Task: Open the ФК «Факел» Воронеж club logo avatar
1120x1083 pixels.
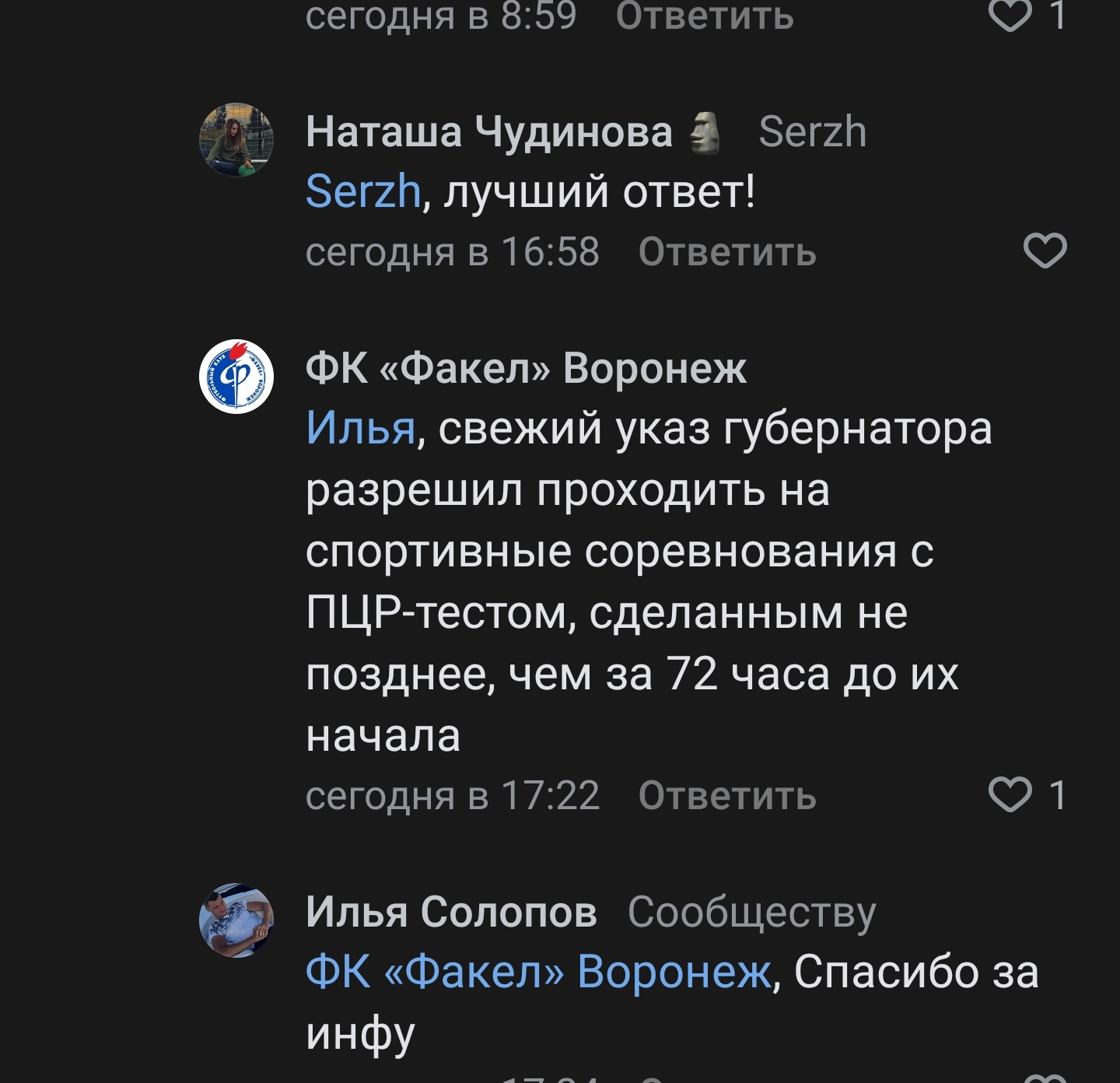Action: (236, 377)
